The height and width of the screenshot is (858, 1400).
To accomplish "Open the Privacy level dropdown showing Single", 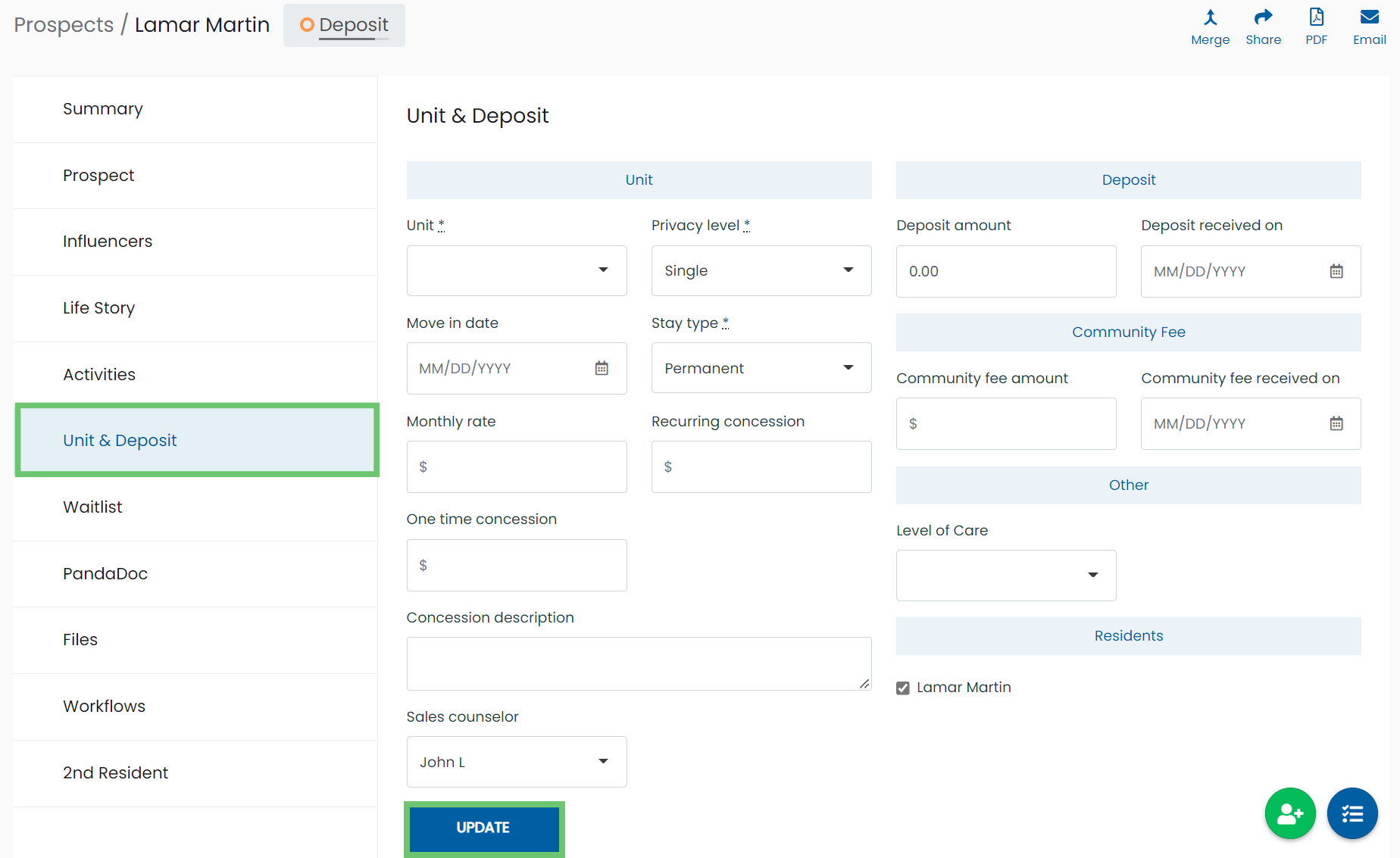I will pyautogui.click(x=761, y=270).
